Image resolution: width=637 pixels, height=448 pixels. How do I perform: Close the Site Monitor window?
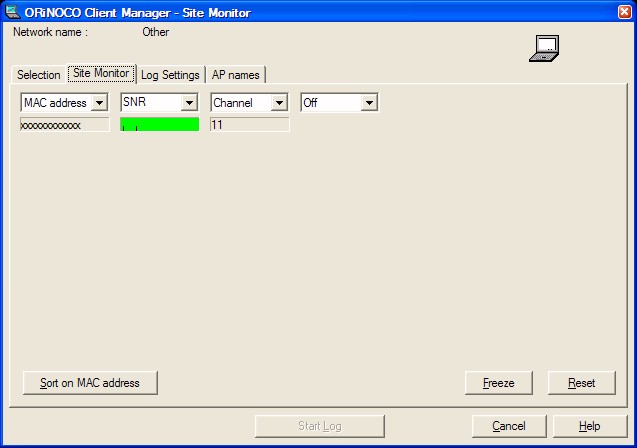click(x=624, y=12)
